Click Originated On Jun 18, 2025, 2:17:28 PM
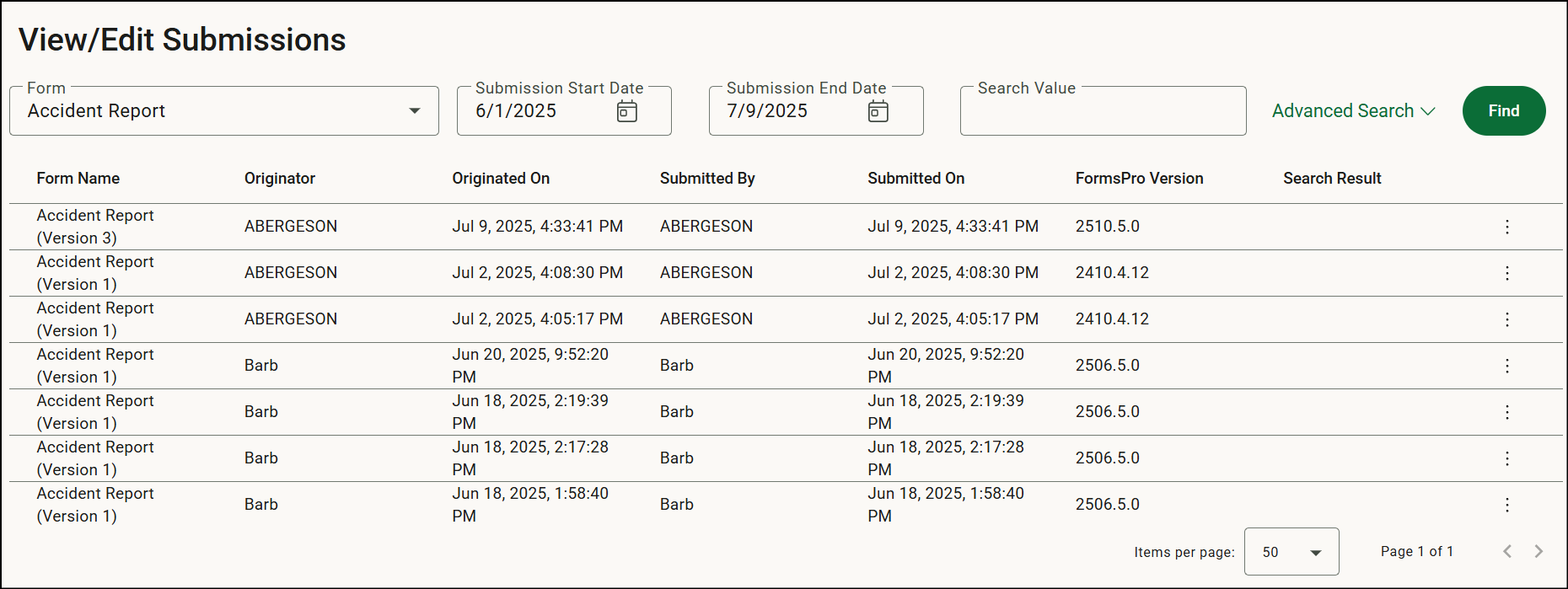The image size is (1568, 589). [x=530, y=458]
